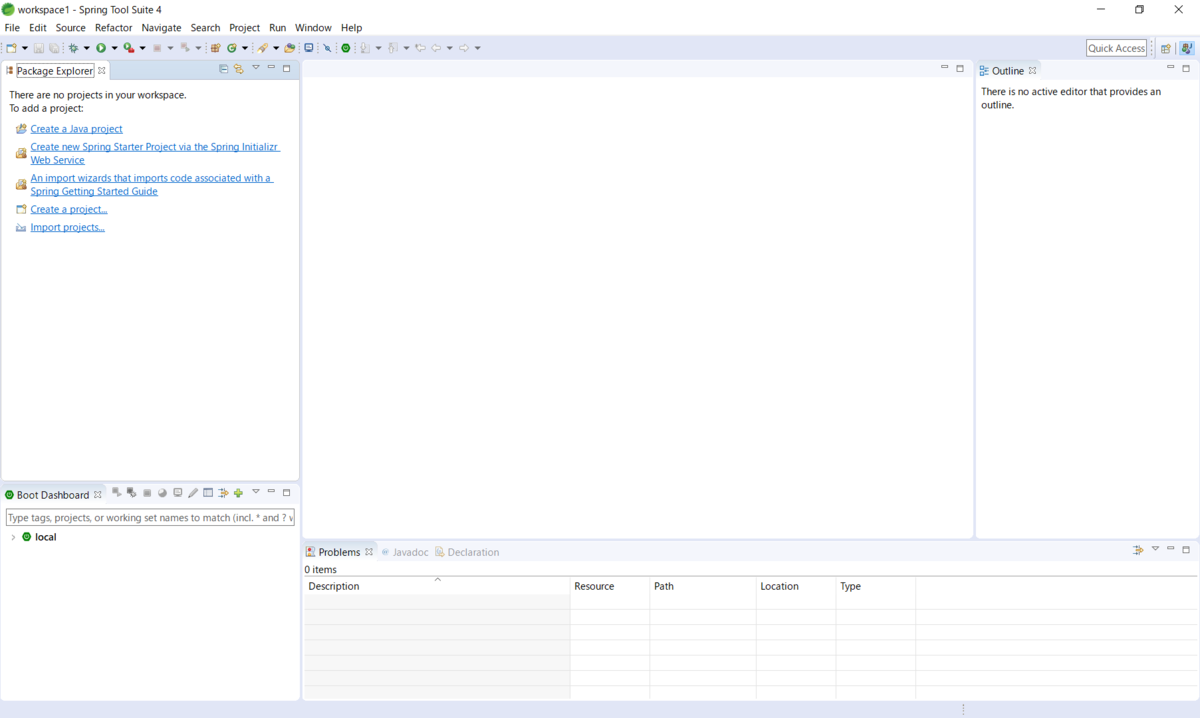Screen dimensions: 1200x718
Task: Click the Quick Access search field
Action: click(x=1116, y=48)
